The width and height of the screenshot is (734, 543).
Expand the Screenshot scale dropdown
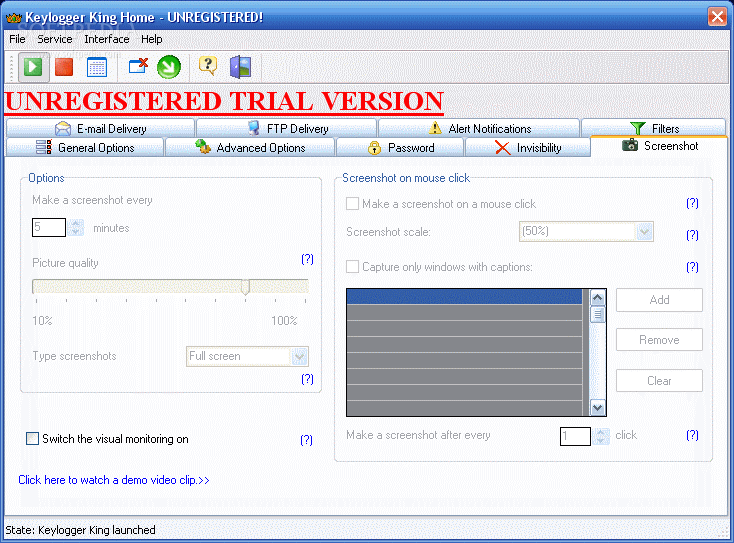pos(644,231)
